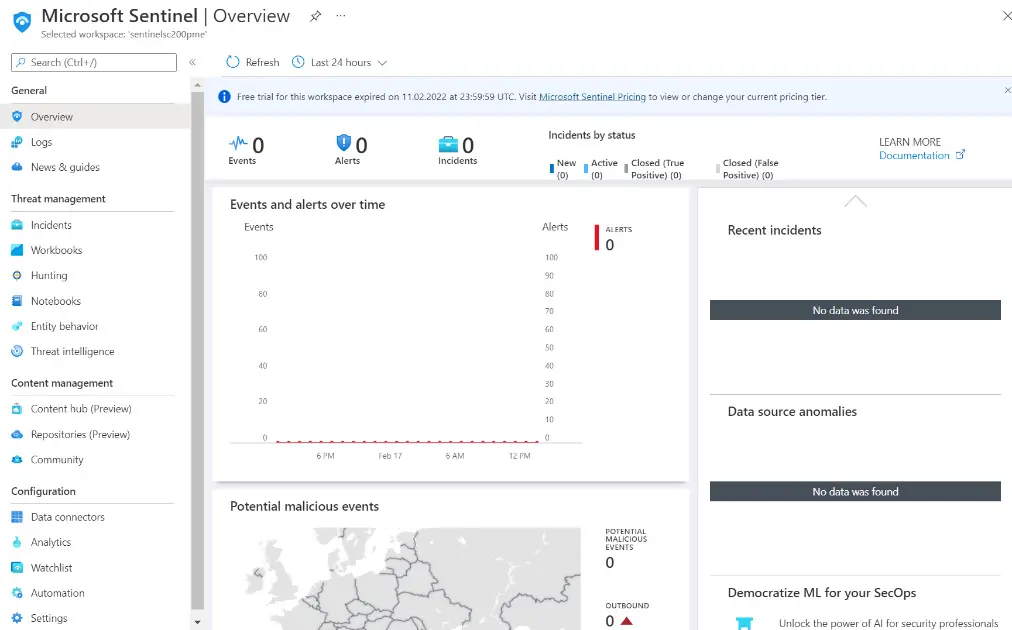Pin the Sentinel blade with the pin icon
The width and height of the screenshot is (1012, 630).
(x=315, y=16)
